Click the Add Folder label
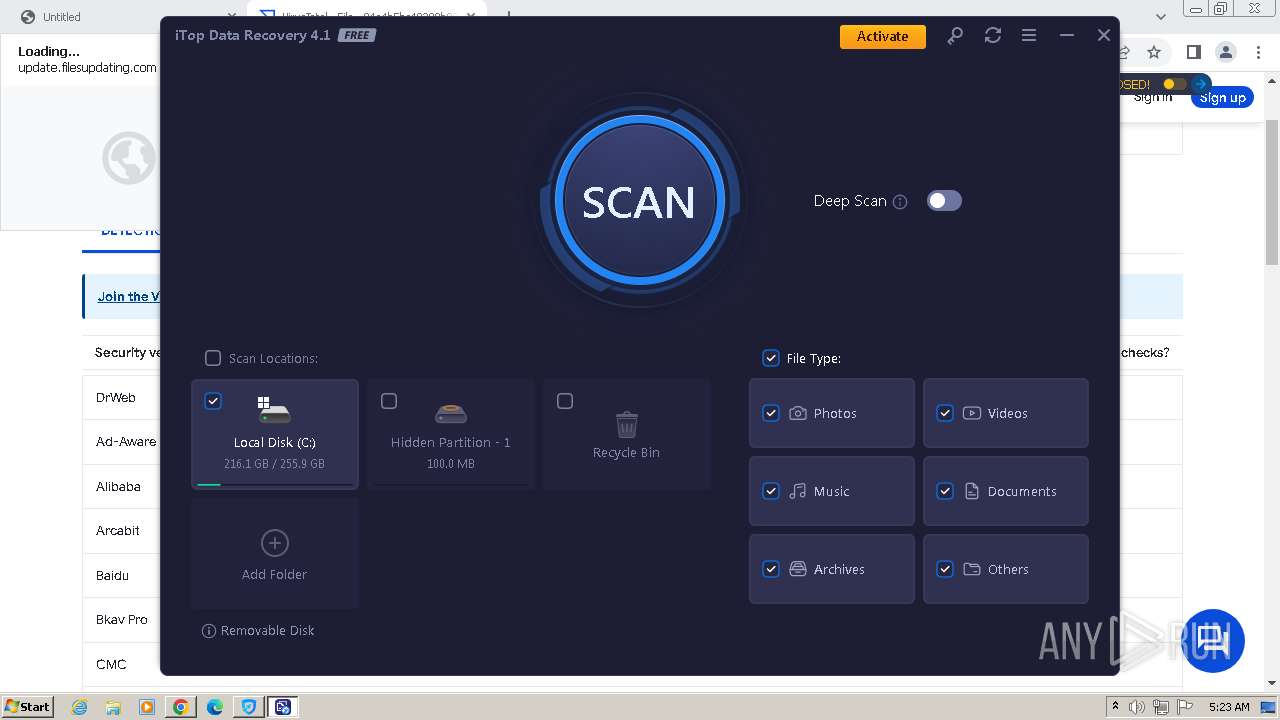 (x=274, y=575)
